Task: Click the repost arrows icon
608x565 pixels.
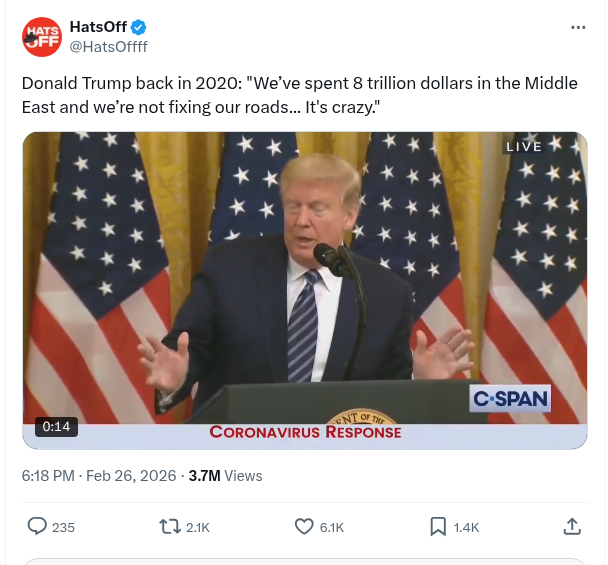Action: (x=170, y=527)
